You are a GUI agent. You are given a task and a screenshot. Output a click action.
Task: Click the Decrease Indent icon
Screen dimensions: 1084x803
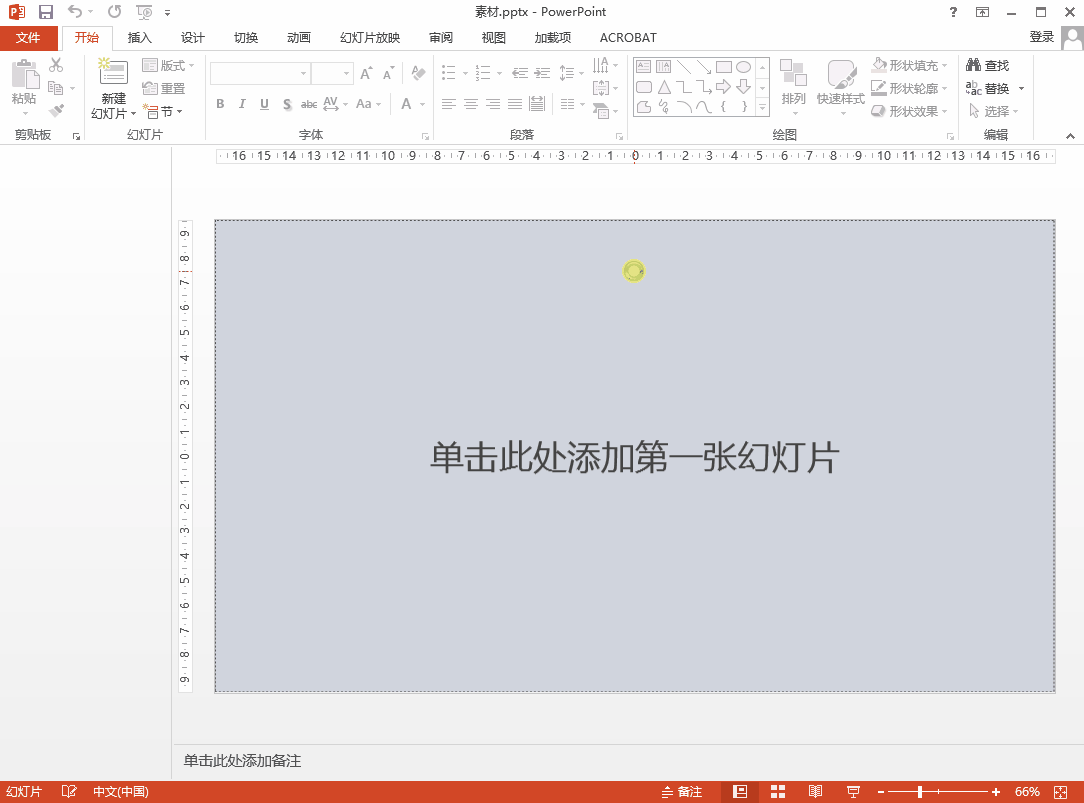(x=520, y=73)
